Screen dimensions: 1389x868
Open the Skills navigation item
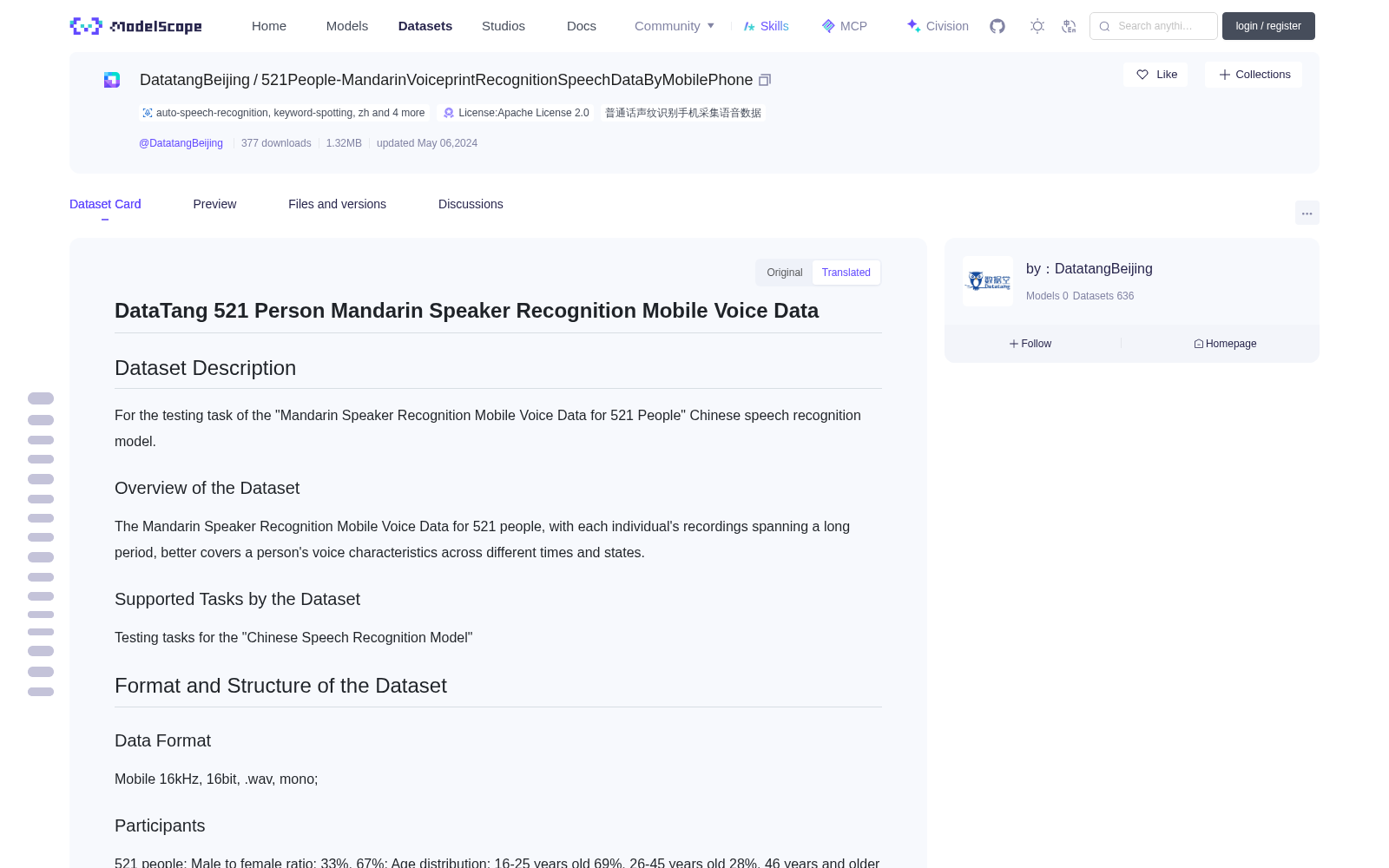[x=766, y=26]
